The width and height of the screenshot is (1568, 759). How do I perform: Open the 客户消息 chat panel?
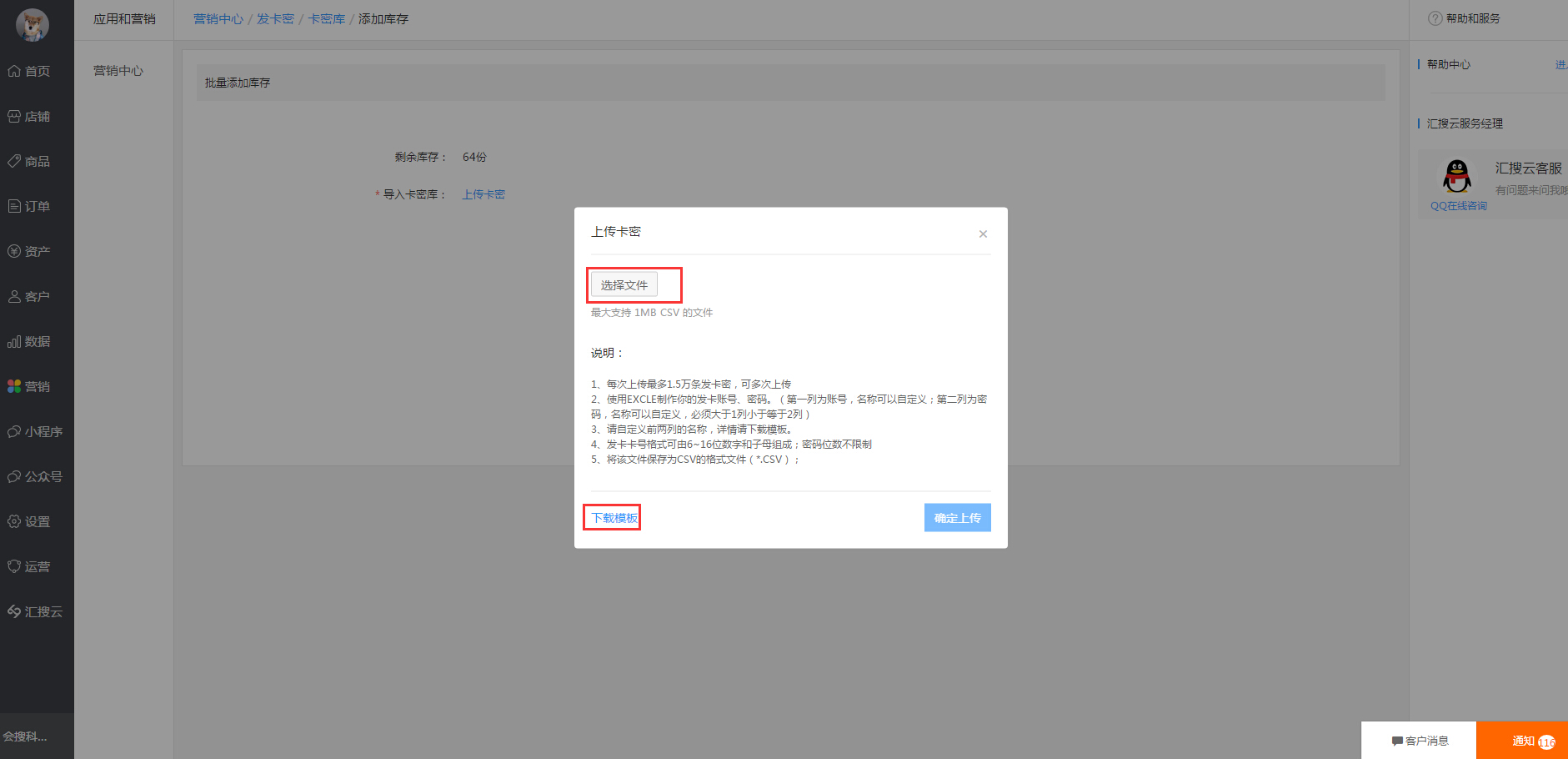coord(1420,741)
